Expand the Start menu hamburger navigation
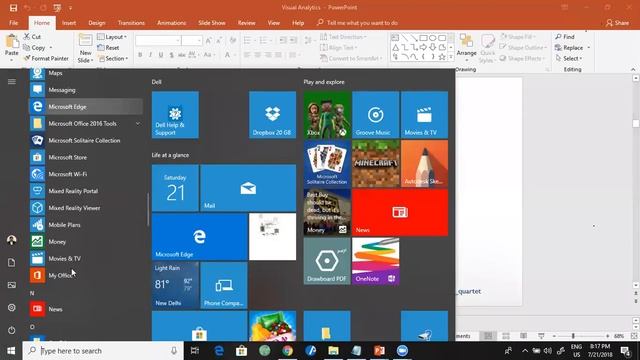 click(11, 82)
